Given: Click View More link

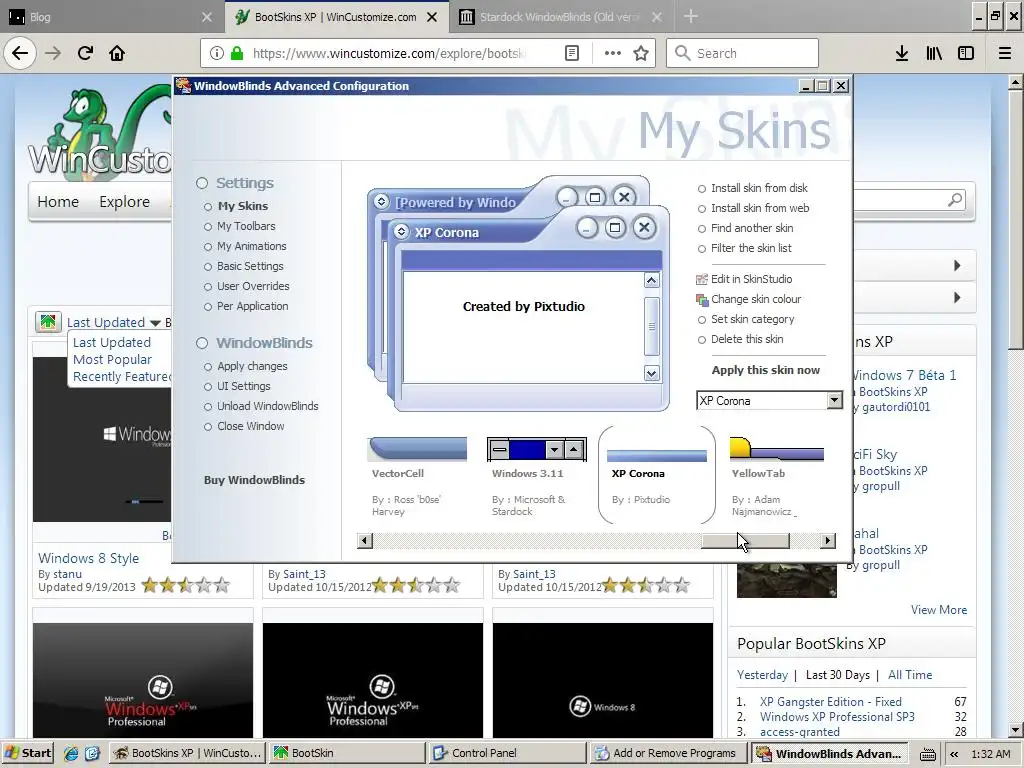Looking at the screenshot, I should 938,610.
